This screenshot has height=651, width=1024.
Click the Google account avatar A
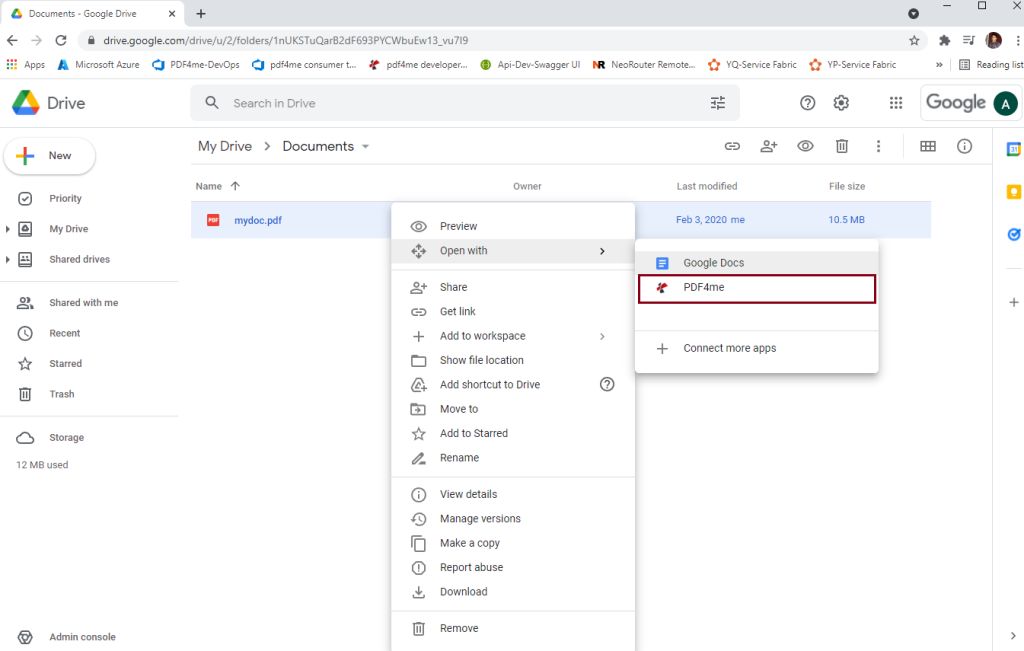1006,103
